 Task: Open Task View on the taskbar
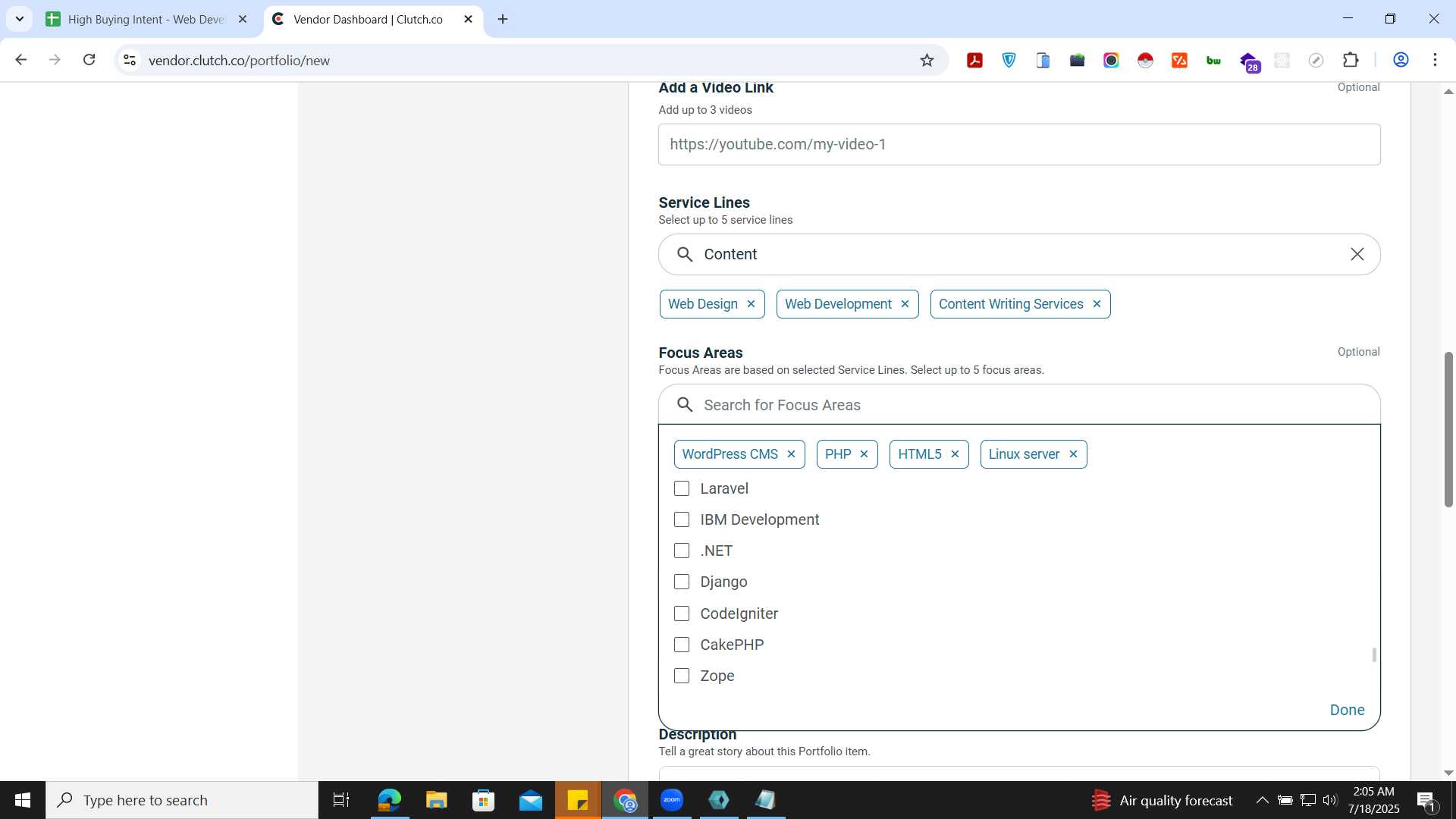(x=341, y=800)
